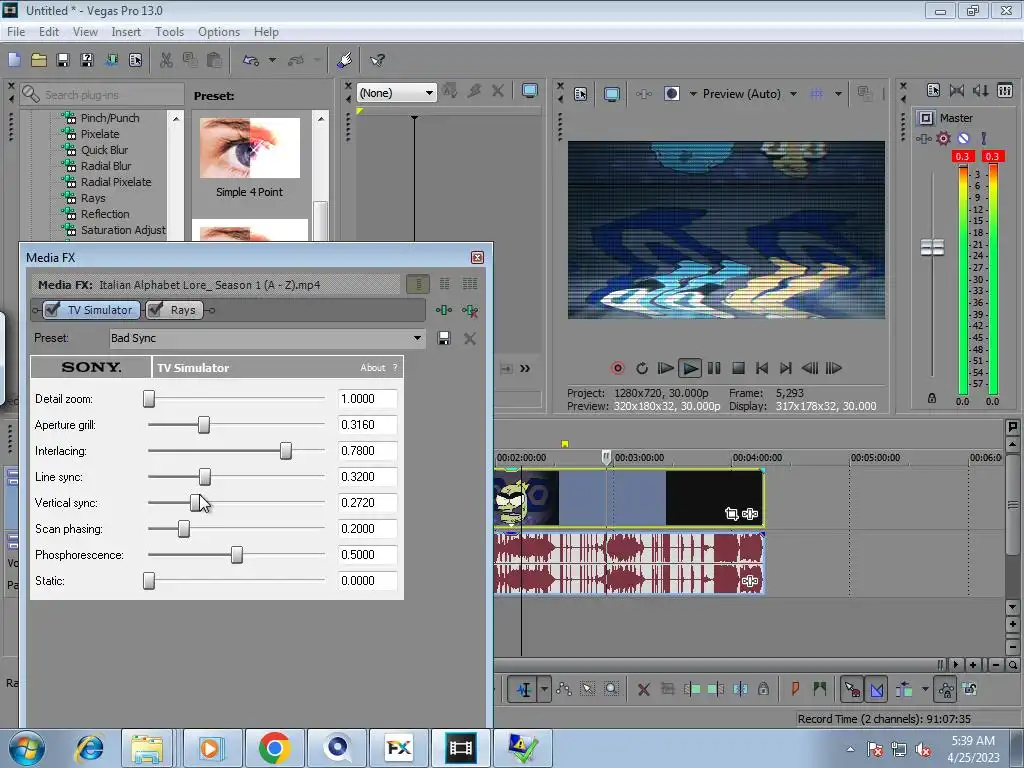
Task: Click the Cut scissors icon in the toolbar
Action: click(x=167, y=60)
